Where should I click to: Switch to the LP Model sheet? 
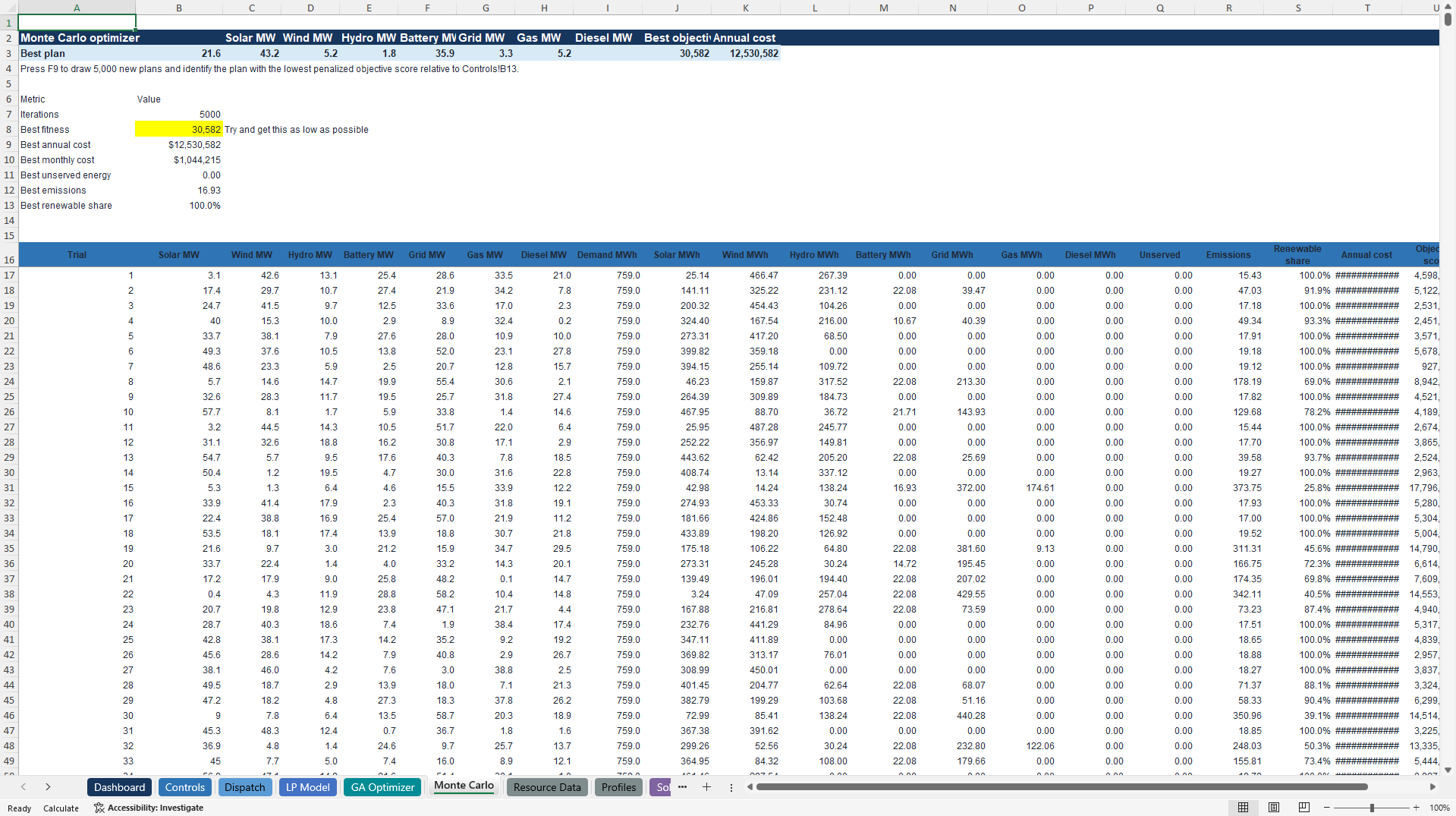tap(307, 787)
